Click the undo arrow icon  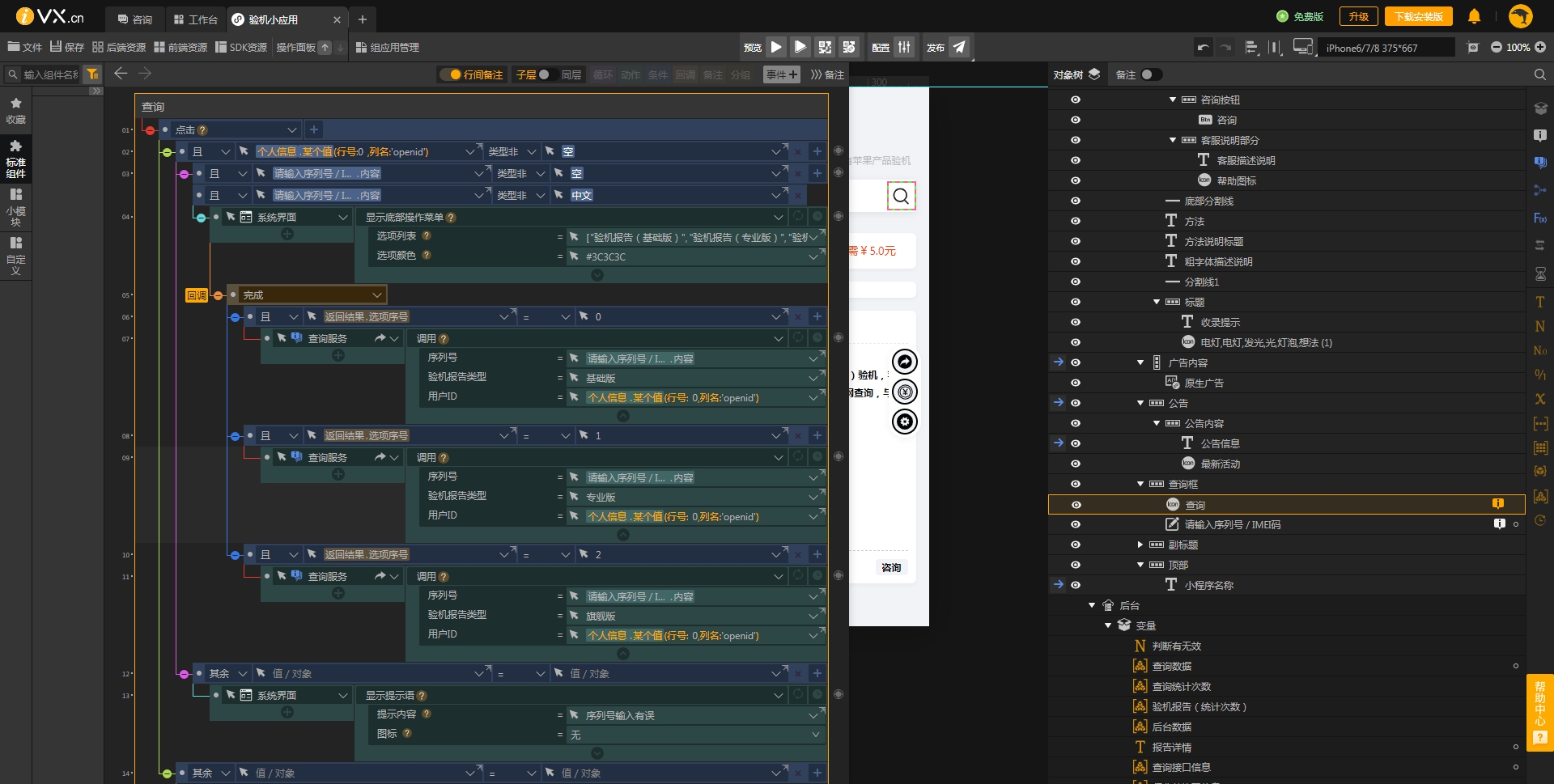(x=1204, y=47)
